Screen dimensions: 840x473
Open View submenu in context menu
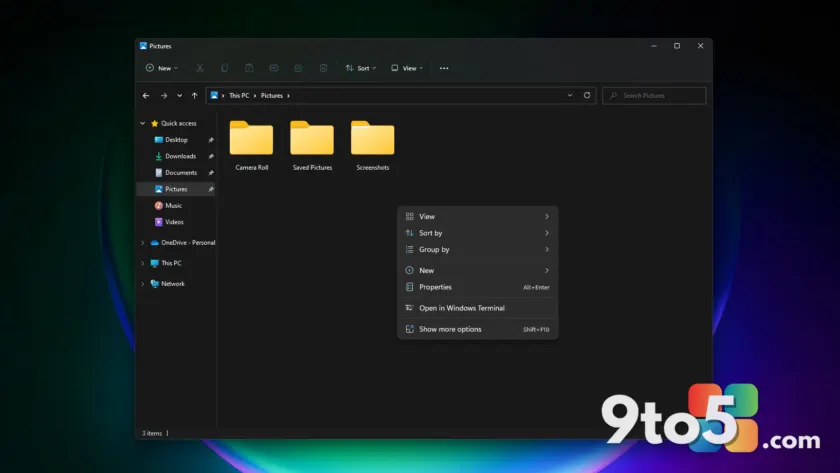[477, 216]
